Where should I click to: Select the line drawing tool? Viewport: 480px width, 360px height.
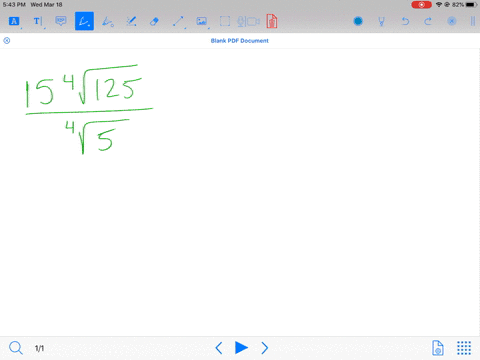[178, 21]
